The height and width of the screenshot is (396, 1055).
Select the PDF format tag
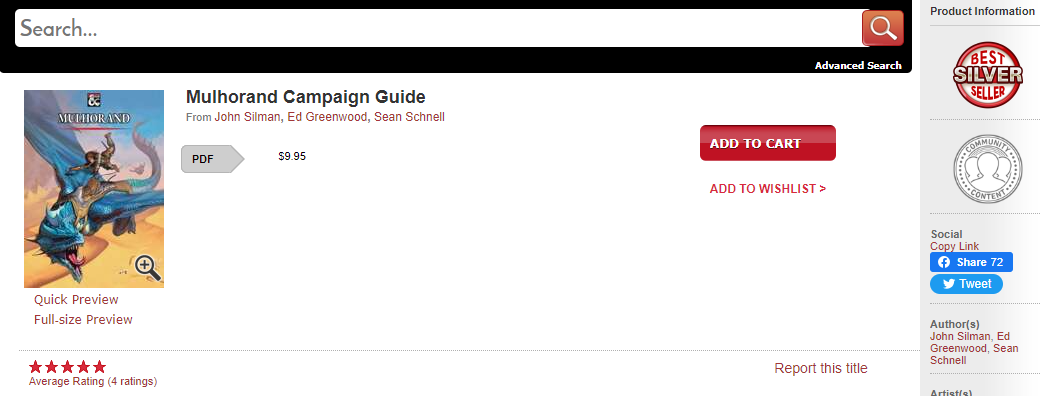point(212,159)
